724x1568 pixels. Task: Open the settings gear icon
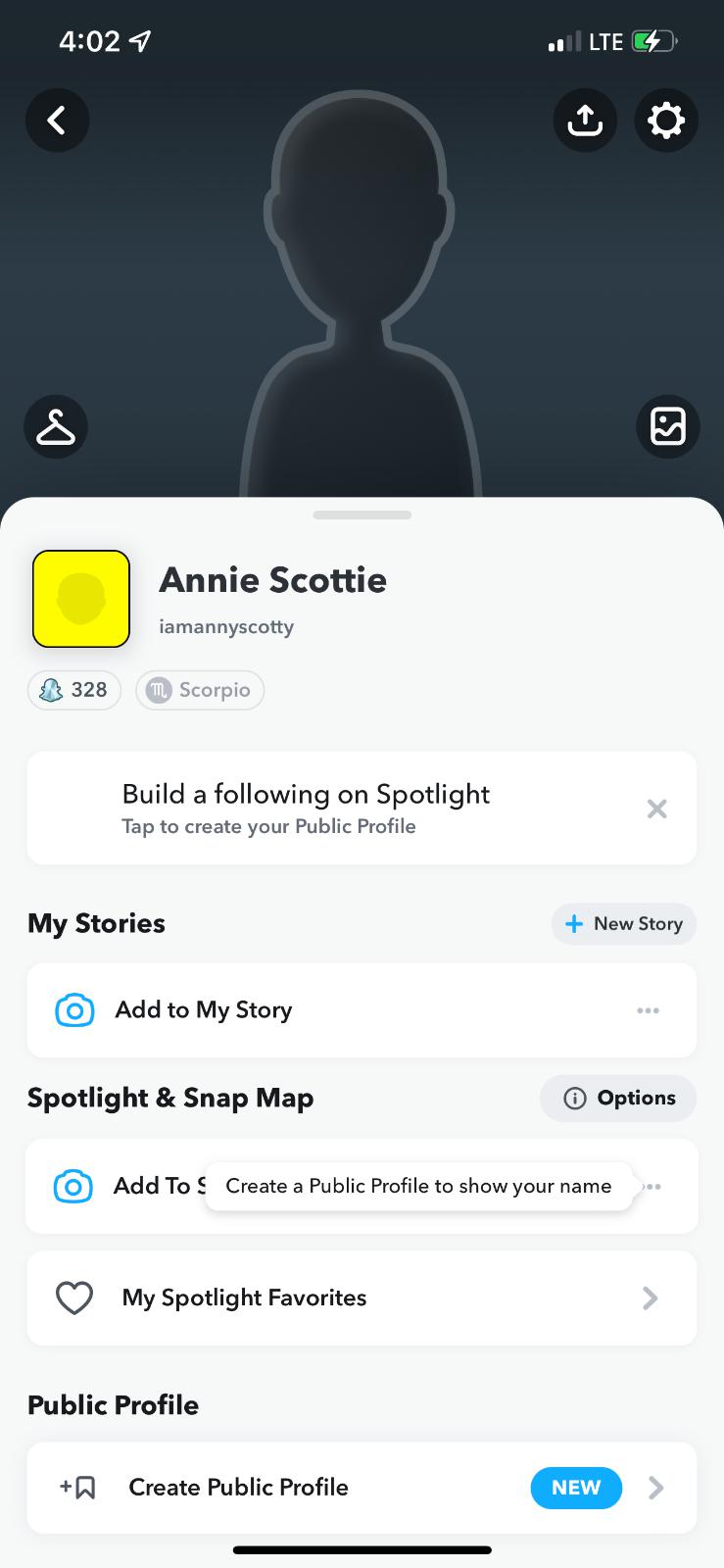[666, 121]
